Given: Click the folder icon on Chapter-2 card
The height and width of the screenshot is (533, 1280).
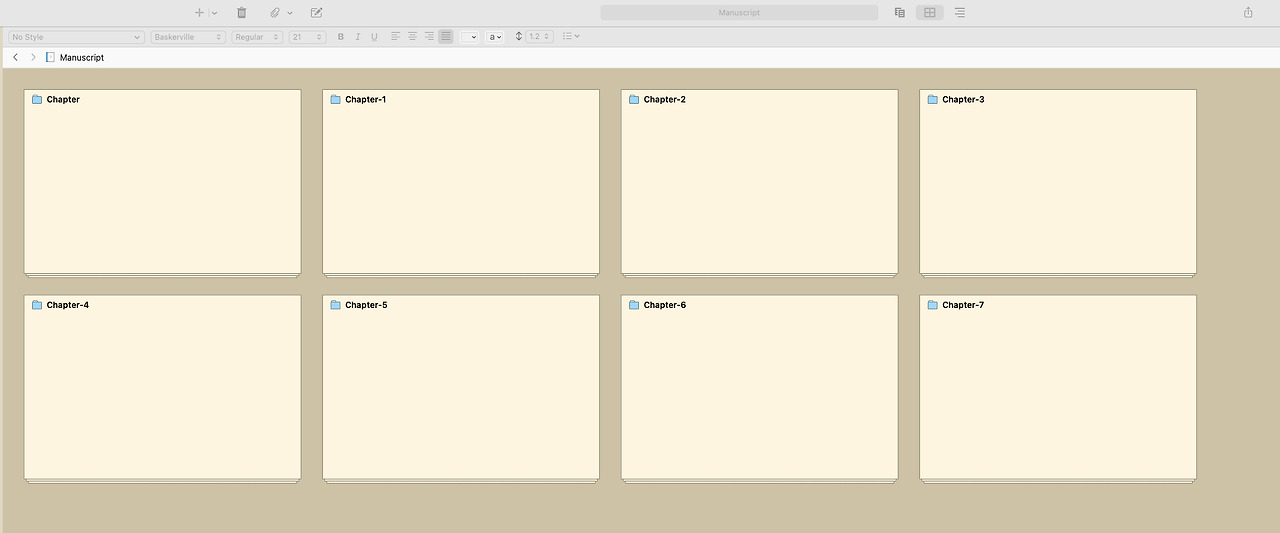Looking at the screenshot, I should tap(634, 100).
